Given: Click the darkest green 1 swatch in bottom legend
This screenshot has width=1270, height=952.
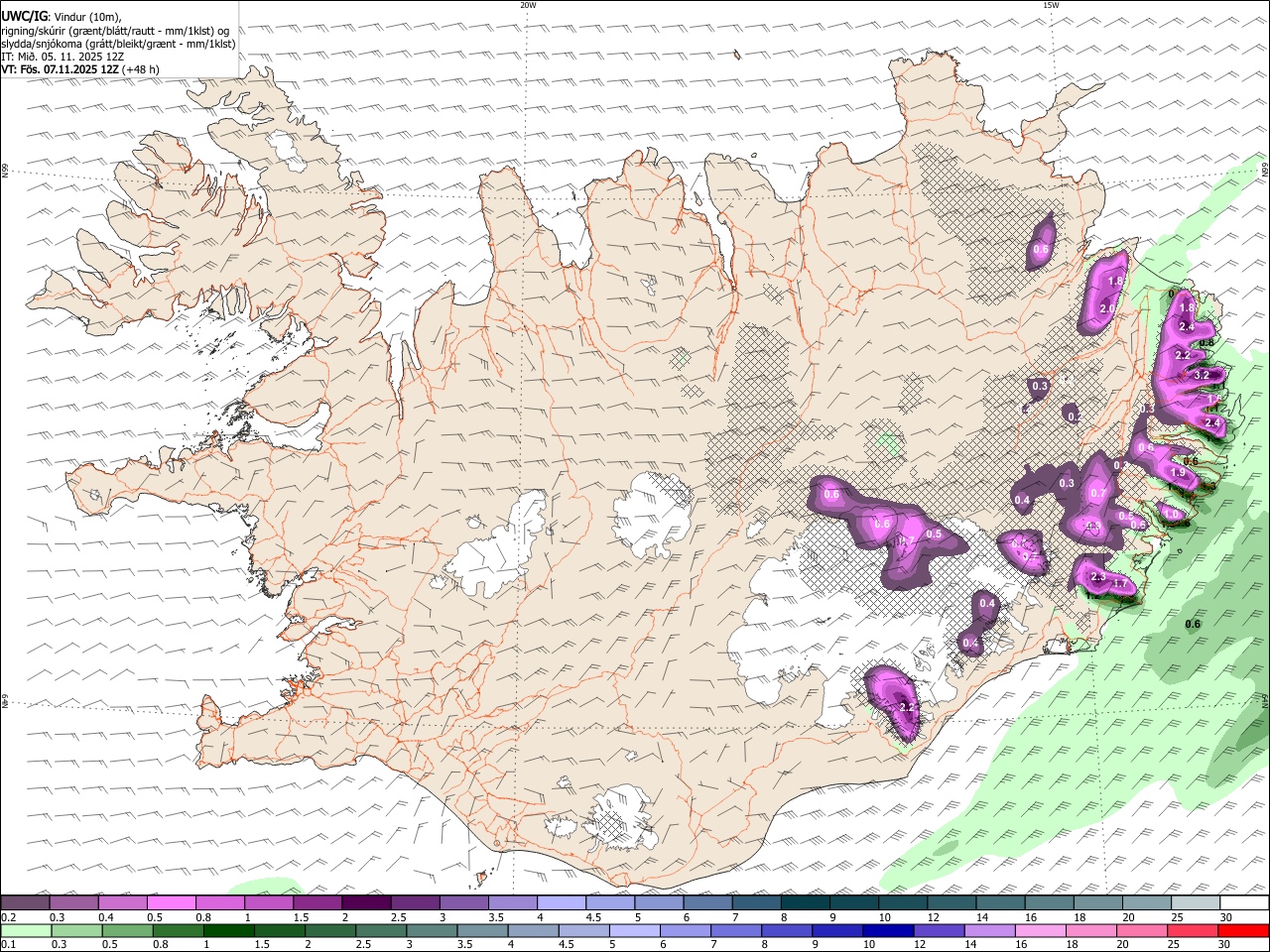Looking at the screenshot, I should click(x=228, y=930).
